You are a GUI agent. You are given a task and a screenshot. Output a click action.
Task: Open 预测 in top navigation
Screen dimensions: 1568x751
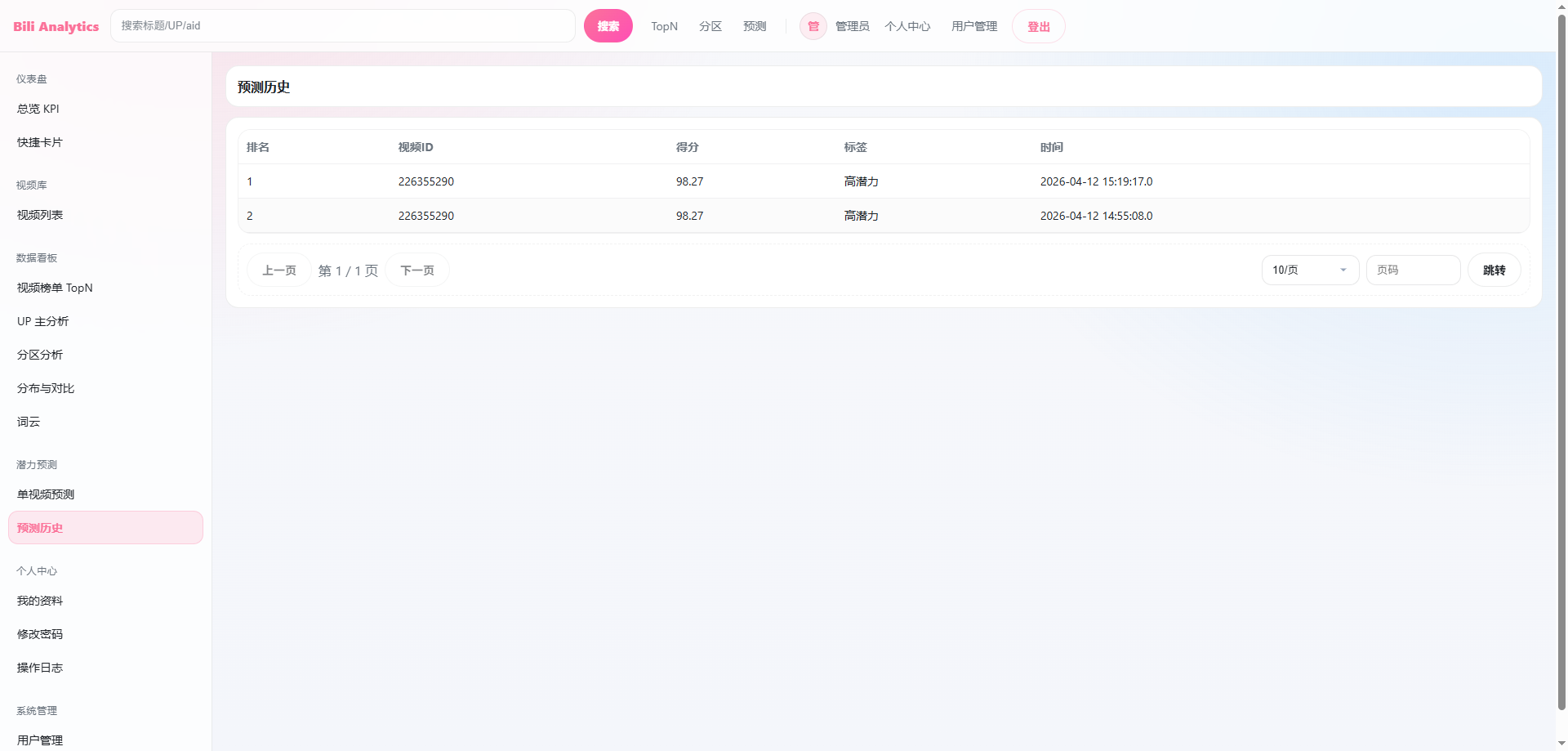coord(754,26)
